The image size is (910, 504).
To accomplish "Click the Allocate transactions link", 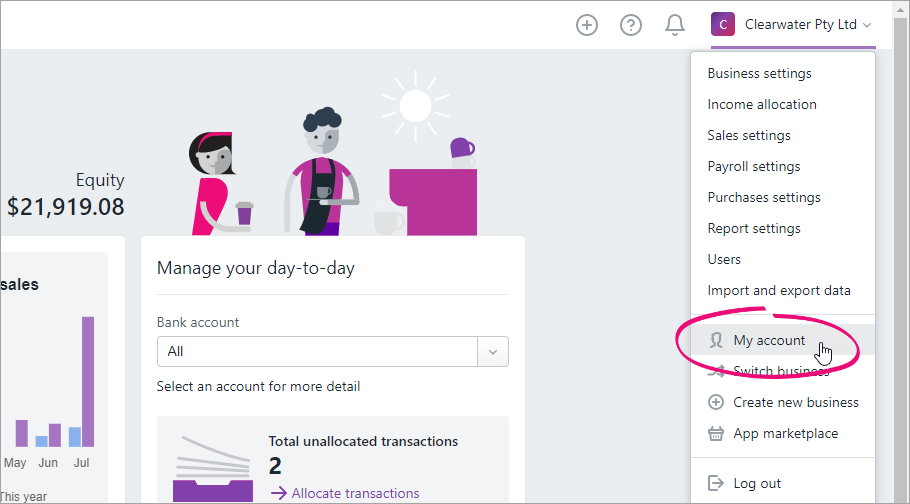I will click(x=355, y=493).
